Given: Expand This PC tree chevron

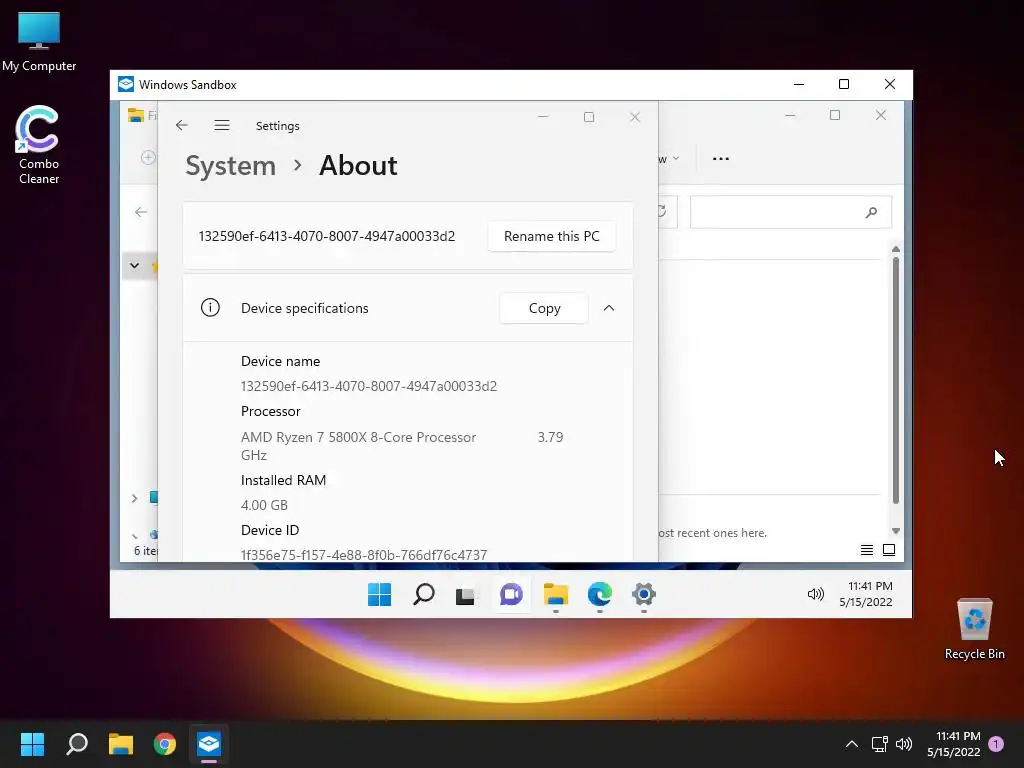Looking at the screenshot, I should 134,498.
